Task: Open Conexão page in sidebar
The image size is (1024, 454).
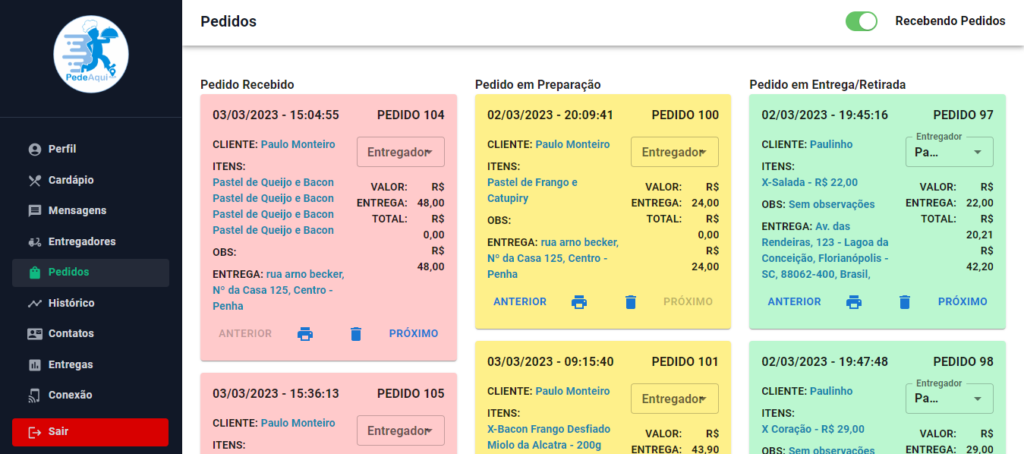Action: click(91, 395)
